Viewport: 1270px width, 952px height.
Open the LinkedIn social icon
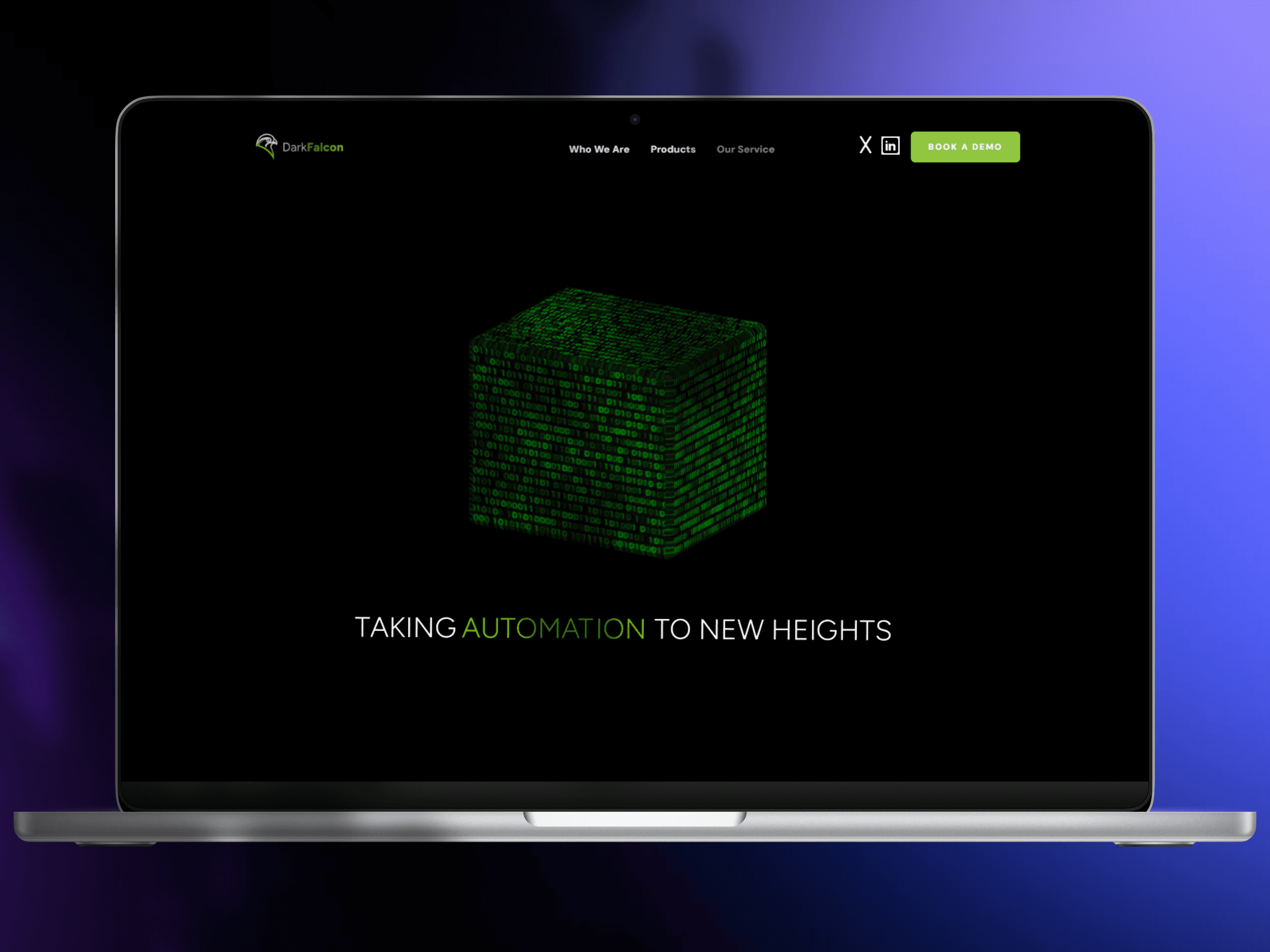(x=890, y=146)
